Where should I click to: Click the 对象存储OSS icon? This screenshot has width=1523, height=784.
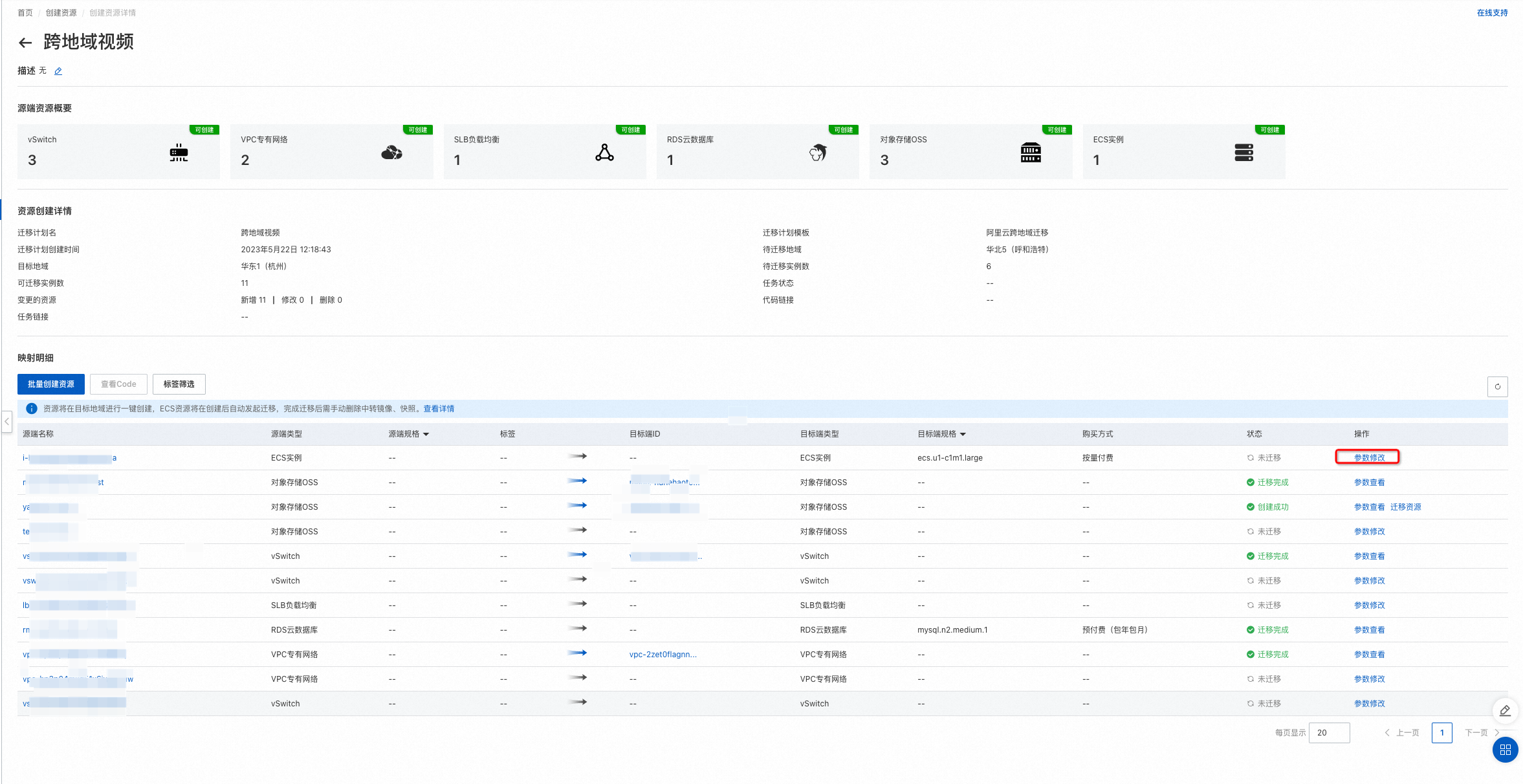tap(1031, 153)
